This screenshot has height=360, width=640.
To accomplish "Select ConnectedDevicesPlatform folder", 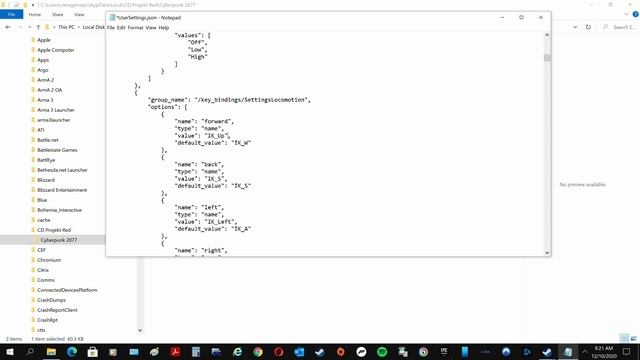I will 67,290.
